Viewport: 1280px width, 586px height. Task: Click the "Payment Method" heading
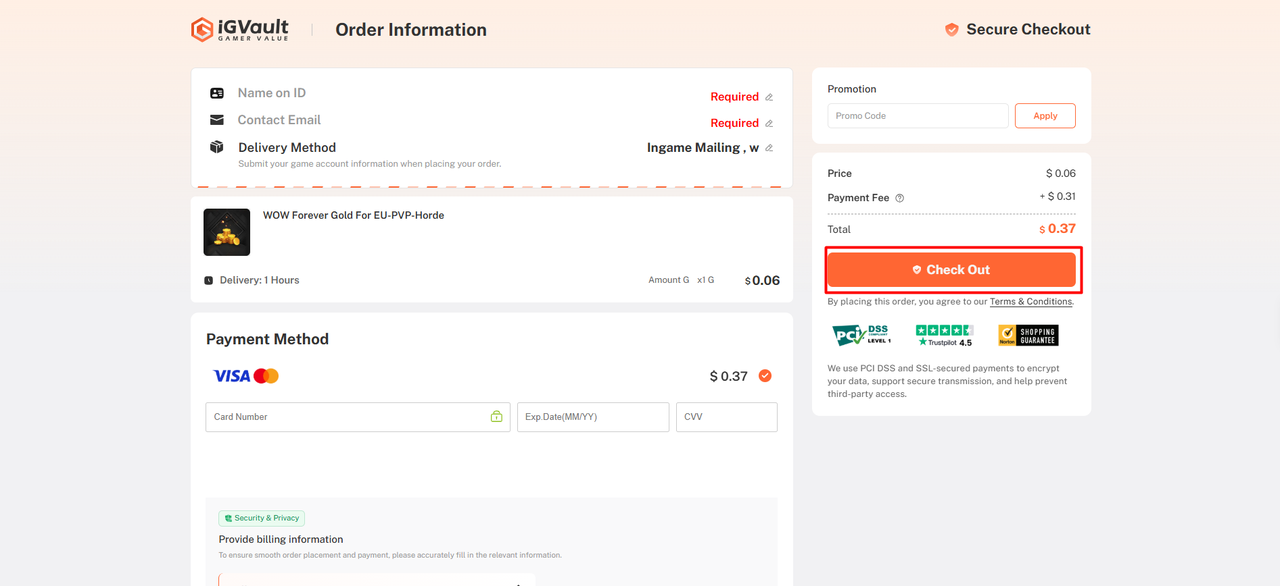click(267, 339)
